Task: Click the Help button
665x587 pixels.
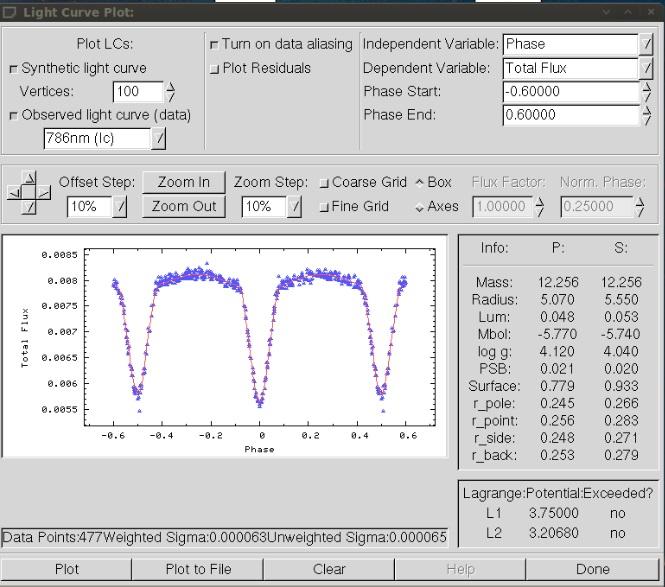Action: (x=461, y=569)
